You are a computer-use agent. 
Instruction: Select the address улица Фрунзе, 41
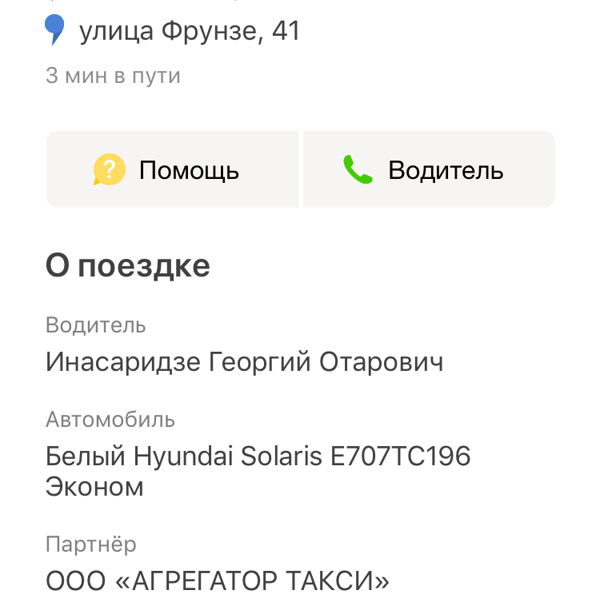tap(189, 31)
